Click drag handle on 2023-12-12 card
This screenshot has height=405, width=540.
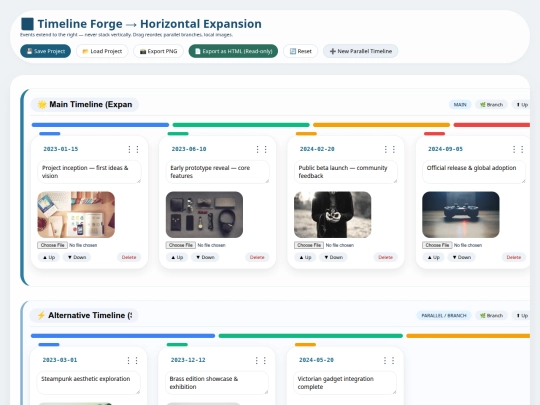(x=260, y=360)
